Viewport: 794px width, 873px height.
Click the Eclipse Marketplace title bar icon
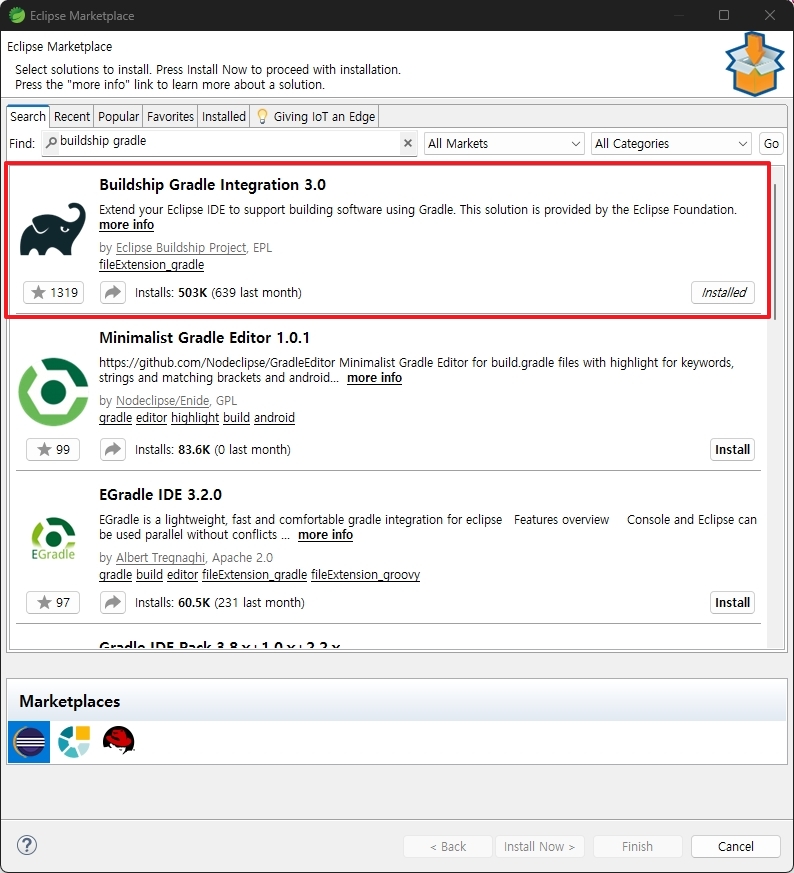pos(17,15)
